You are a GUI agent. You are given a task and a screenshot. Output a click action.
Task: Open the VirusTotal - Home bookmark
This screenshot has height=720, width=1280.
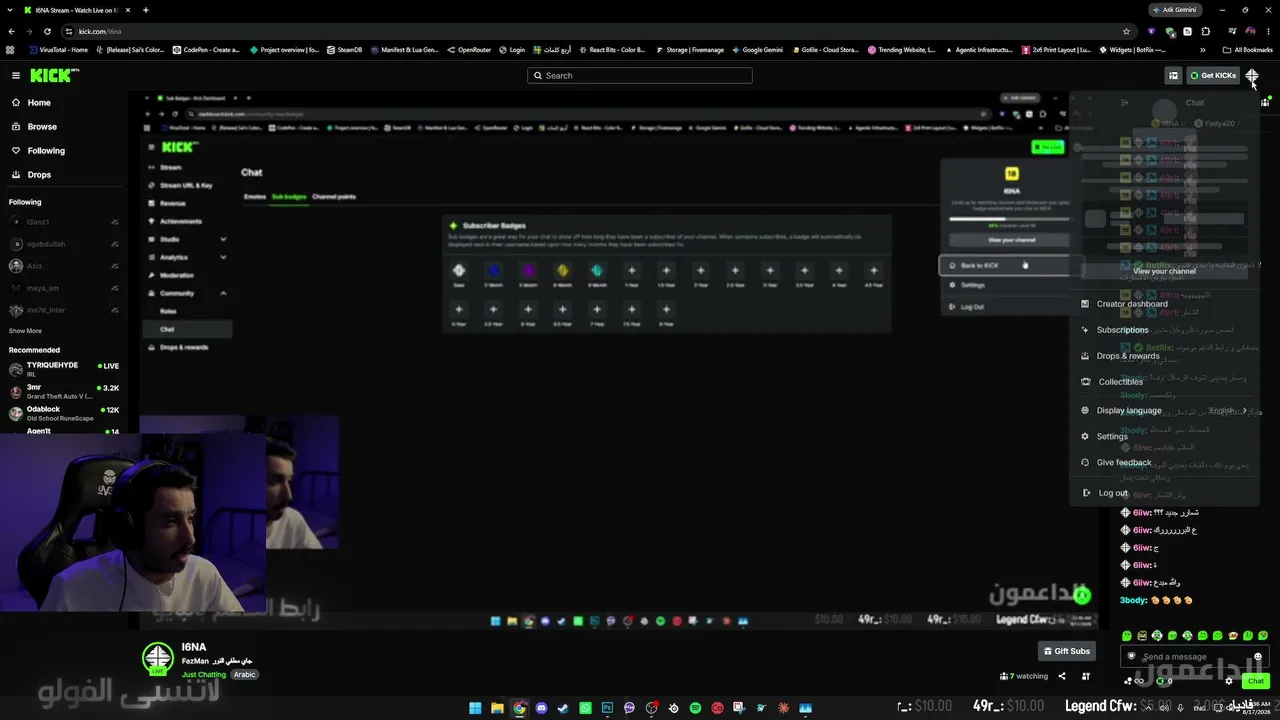click(x=58, y=50)
